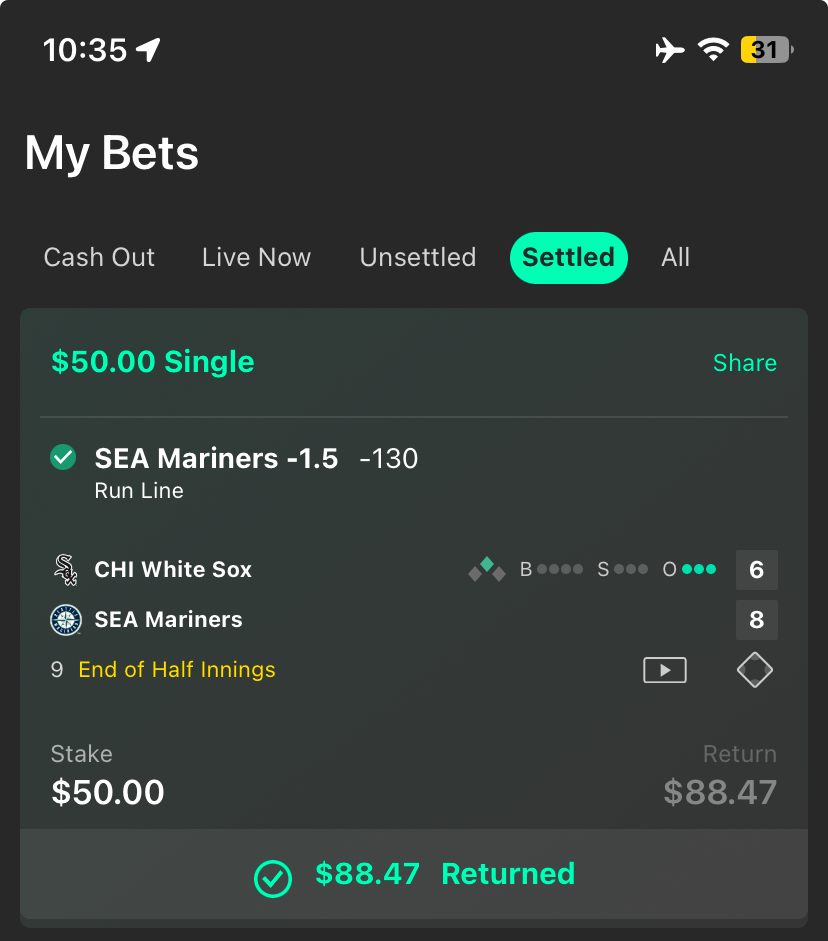Share this $50.00 Single bet
The width and height of the screenshot is (828, 941).
coord(745,362)
